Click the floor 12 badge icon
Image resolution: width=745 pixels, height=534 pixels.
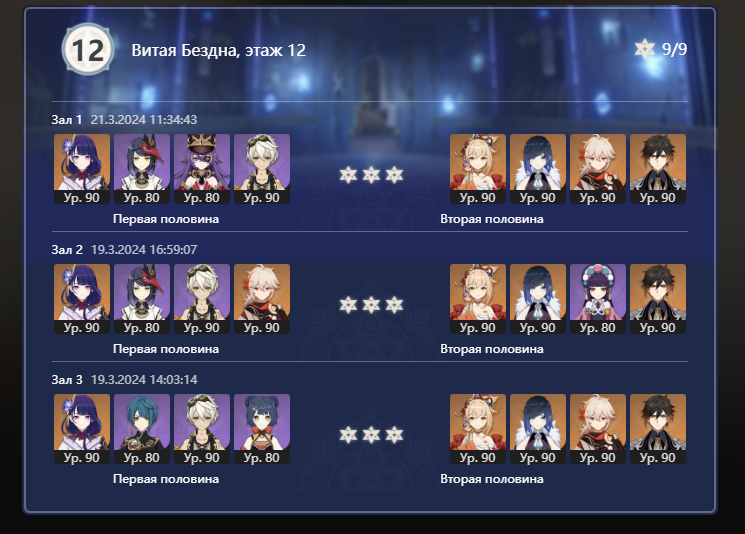pyautogui.click(x=88, y=49)
